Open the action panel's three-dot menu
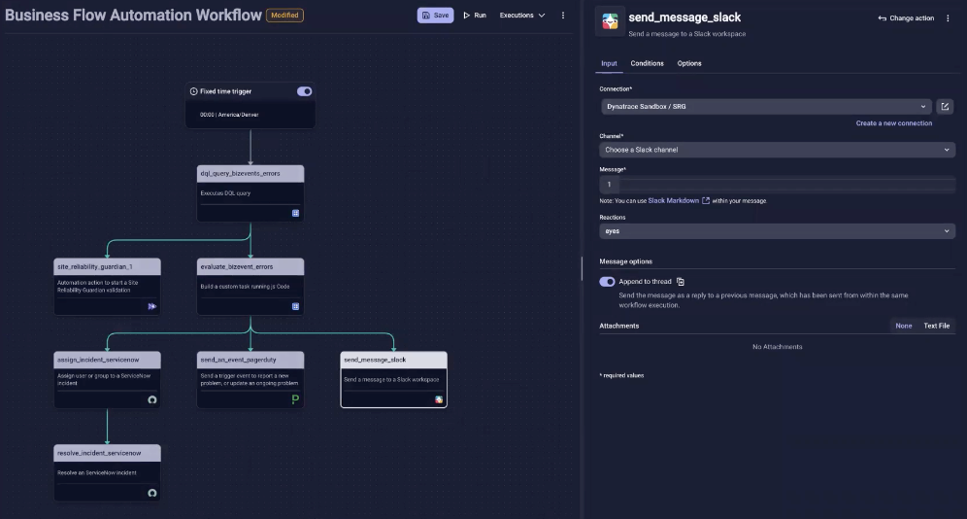 coord(948,18)
